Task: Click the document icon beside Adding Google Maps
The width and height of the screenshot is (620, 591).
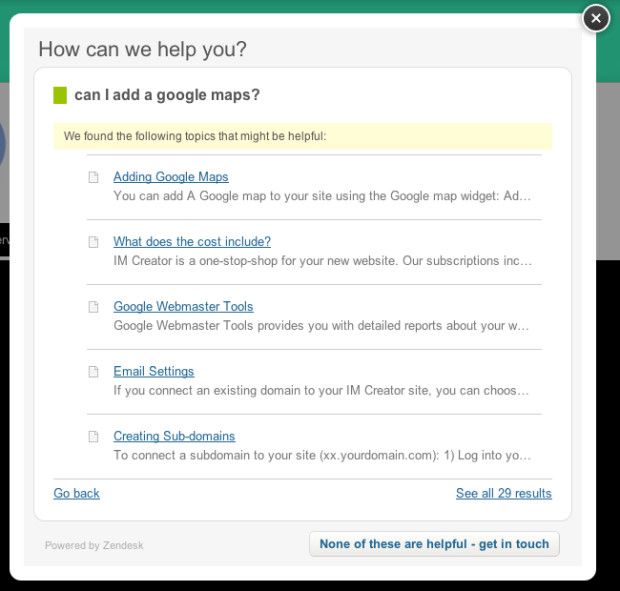Action: click(93, 177)
